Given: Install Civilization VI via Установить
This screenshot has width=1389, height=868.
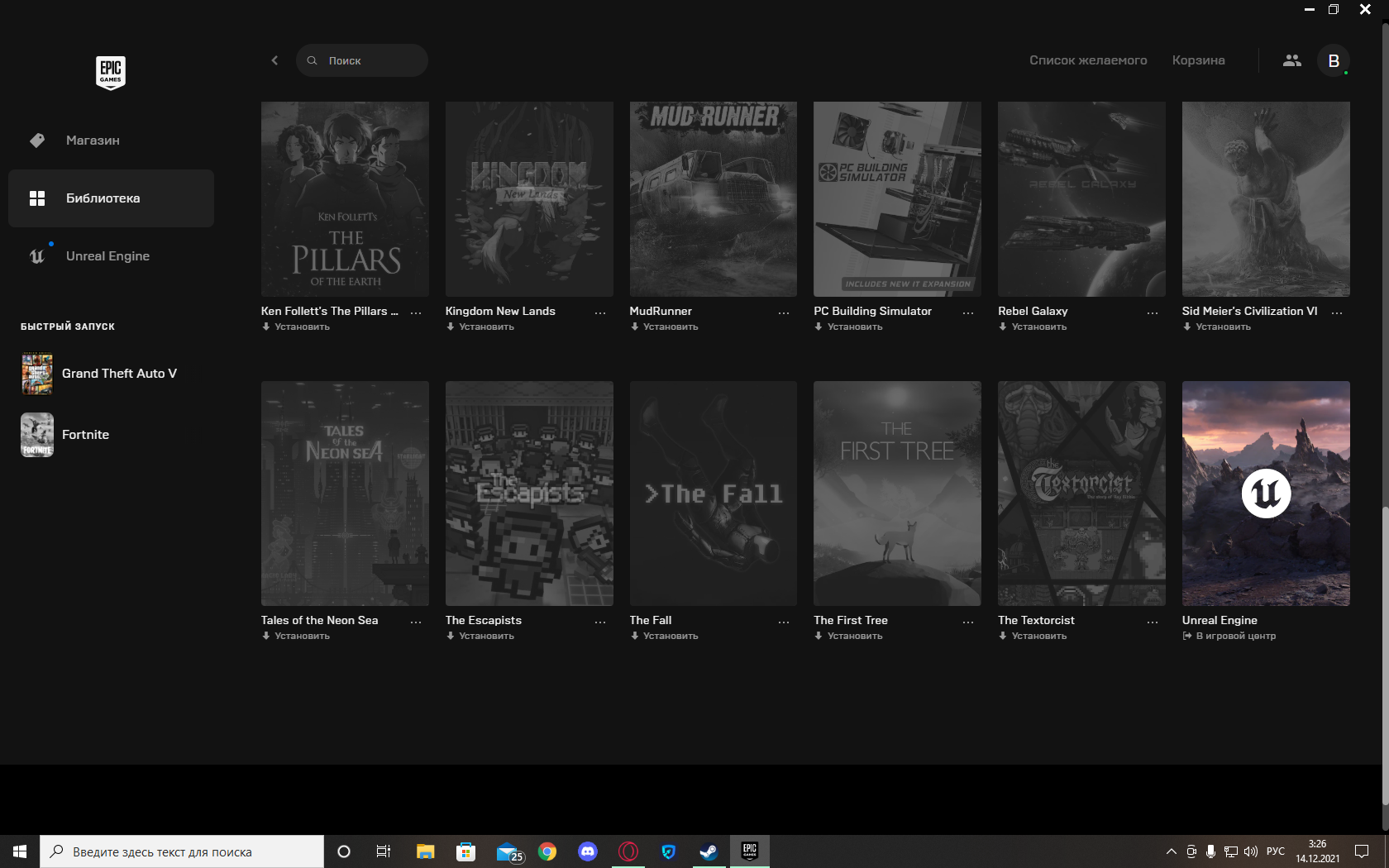Looking at the screenshot, I should tap(1217, 327).
